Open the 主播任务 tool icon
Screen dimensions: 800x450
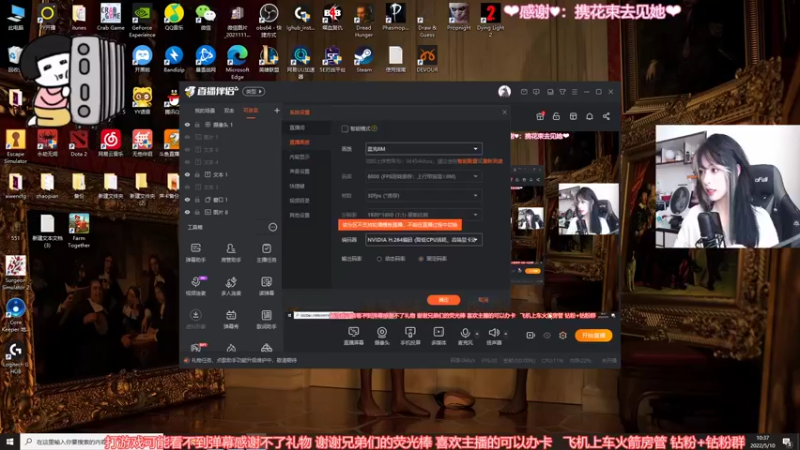tap(266, 252)
